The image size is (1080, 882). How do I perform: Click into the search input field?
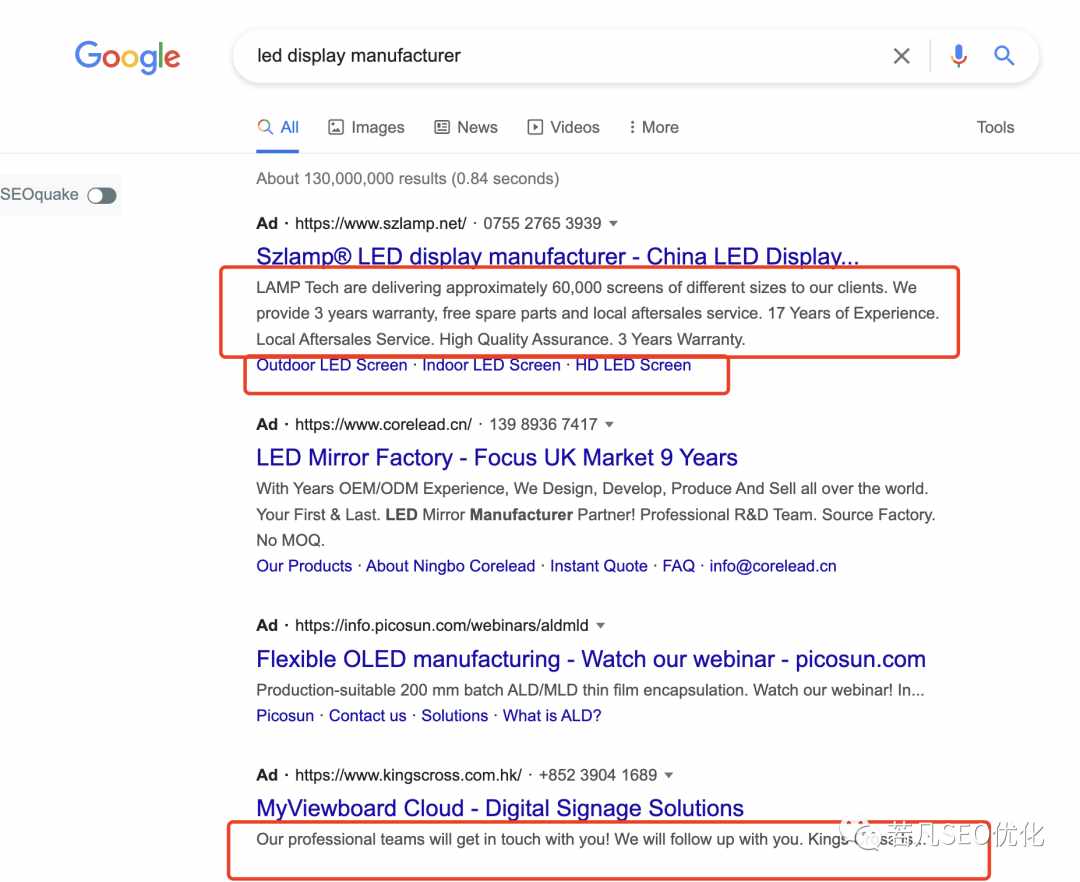pos(565,56)
